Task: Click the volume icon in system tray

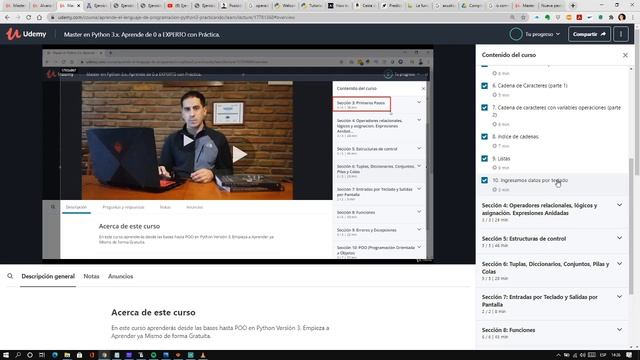Action: [x=582, y=355]
